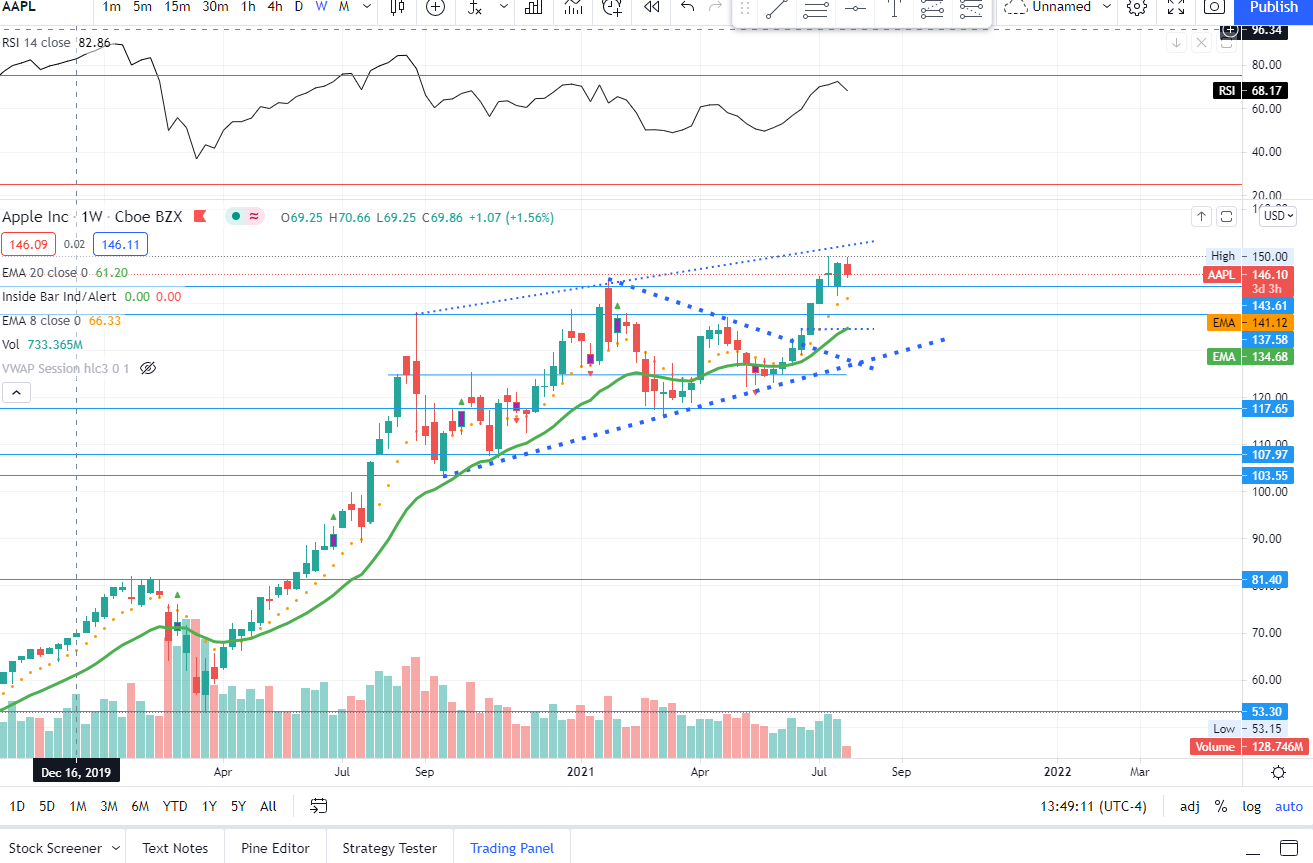Undo the last action with the undo arrow
The image size is (1313, 863).
[687, 7]
